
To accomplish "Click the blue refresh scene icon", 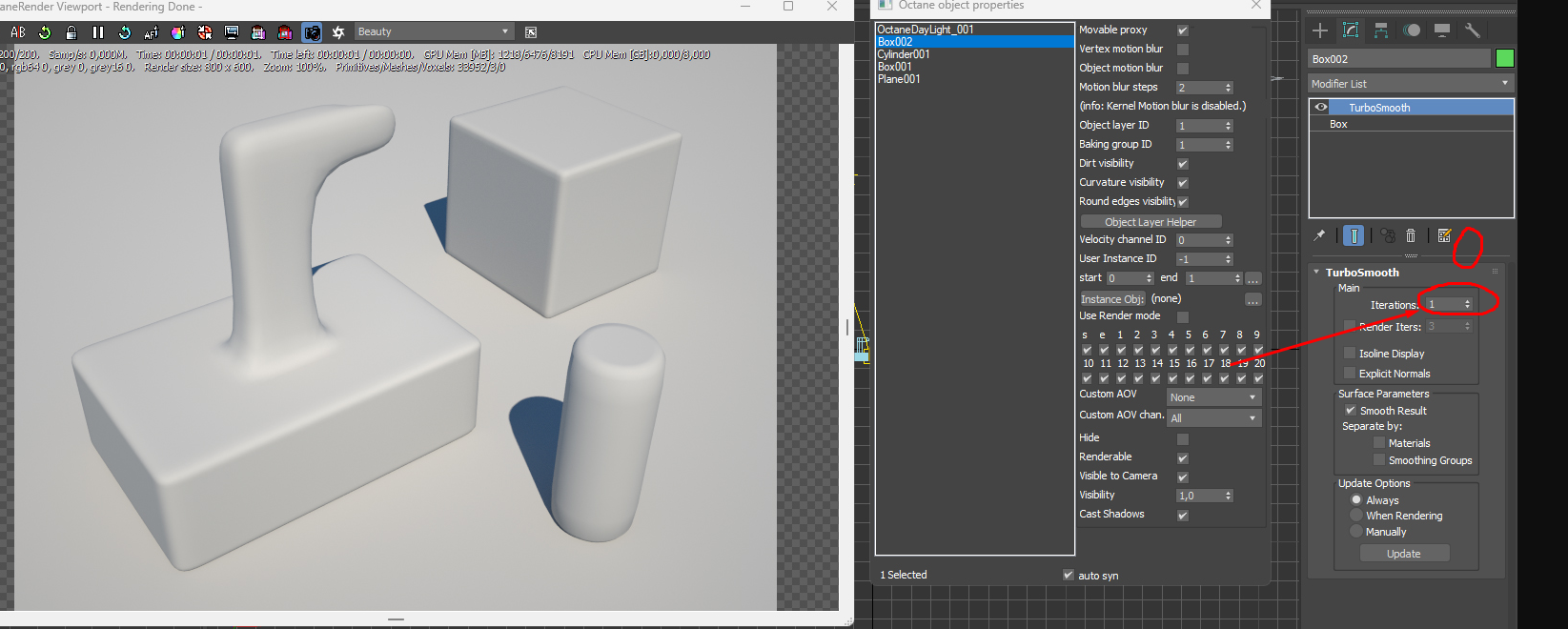I will [x=125, y=32].
